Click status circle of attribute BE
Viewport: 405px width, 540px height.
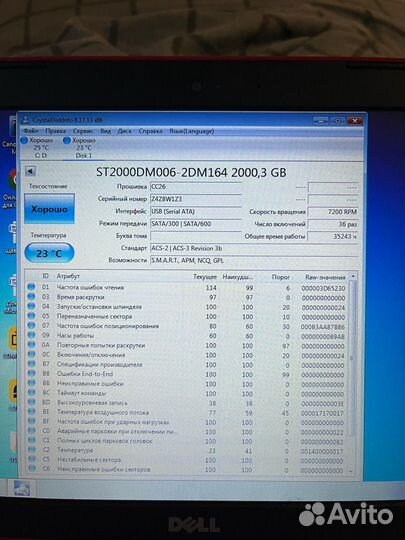point(31,412)
